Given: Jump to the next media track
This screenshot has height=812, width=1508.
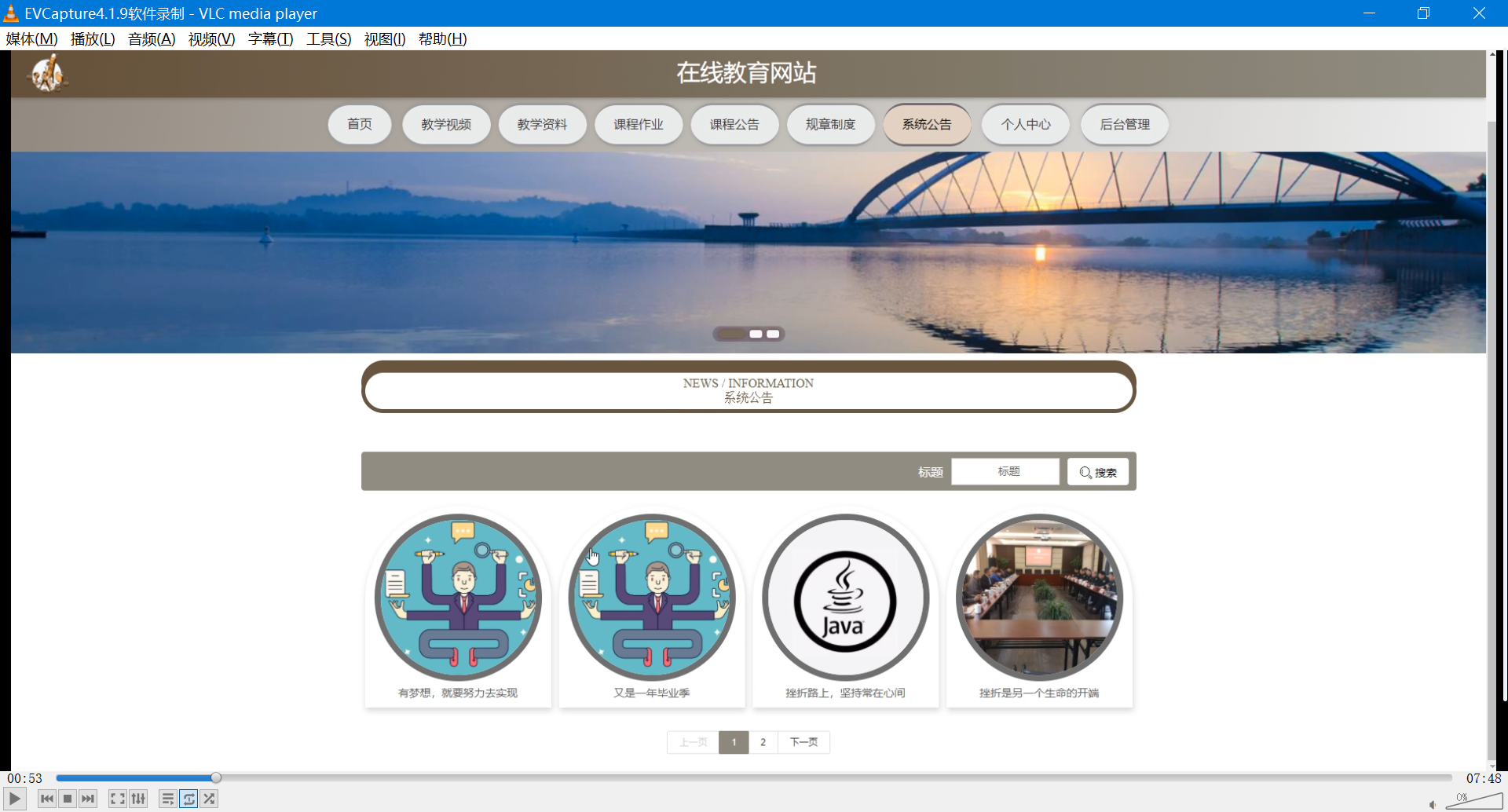Looking at the screenshot, I should pyautogui.click(x=88, y=799).
